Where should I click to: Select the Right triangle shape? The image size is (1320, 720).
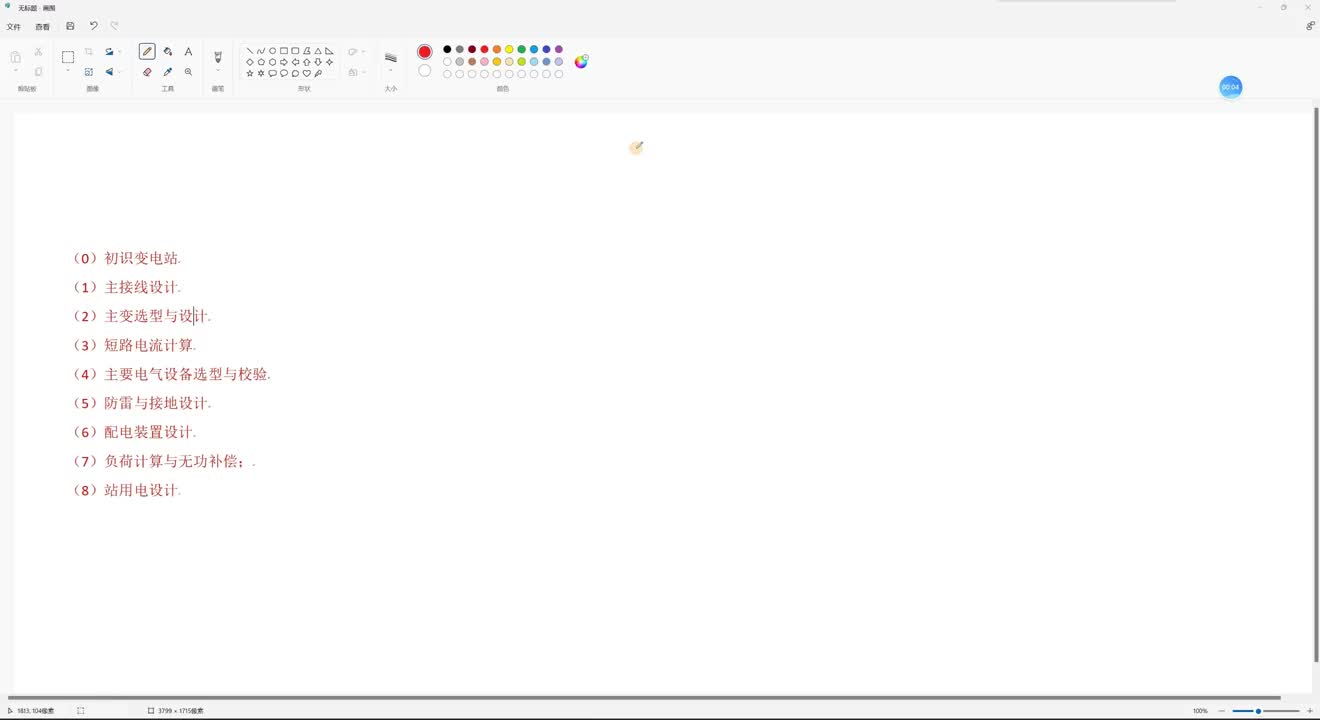tap(329, 50)
